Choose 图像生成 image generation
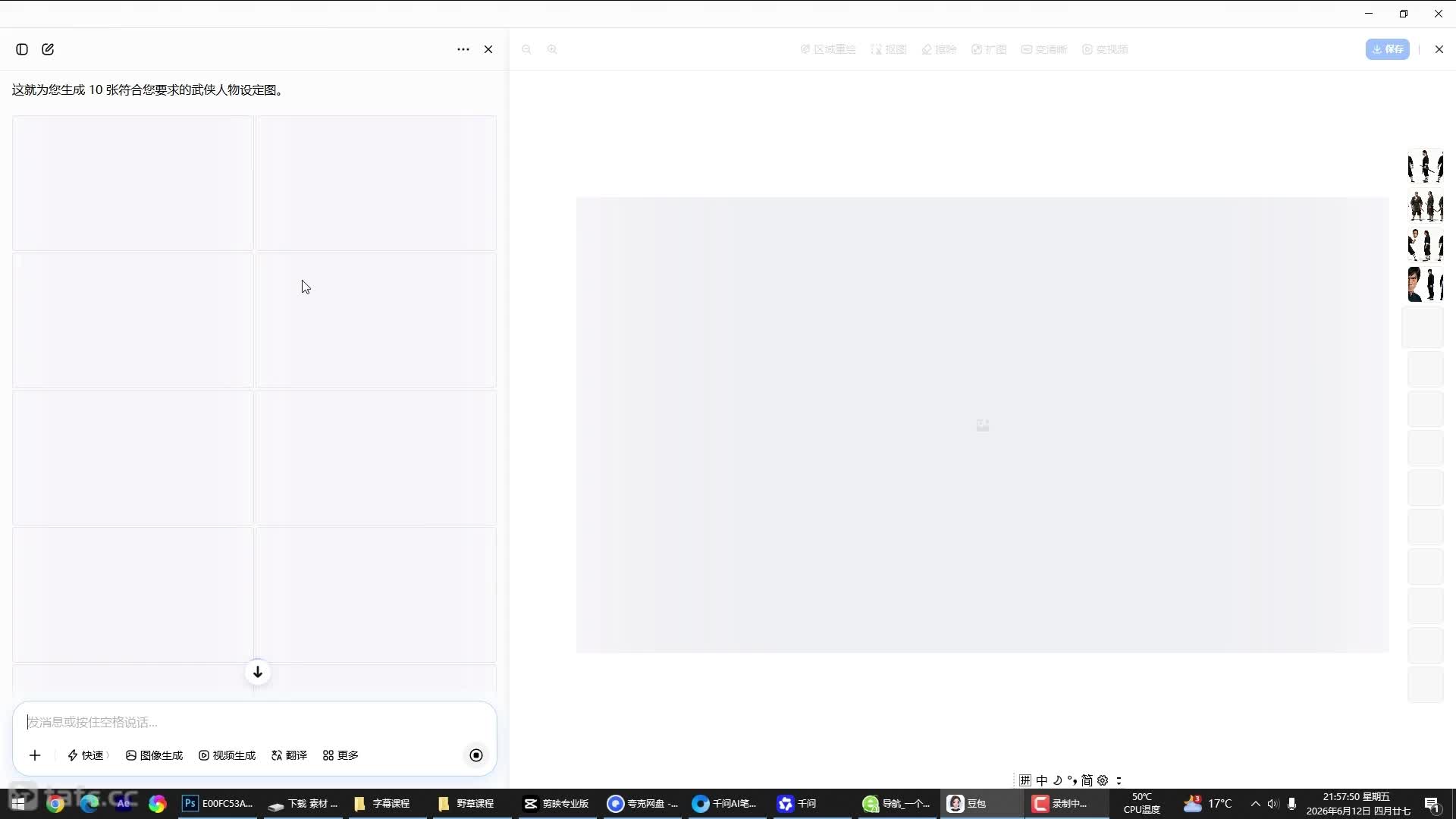This screenshot has height=819, width=1456. point(154,755)
